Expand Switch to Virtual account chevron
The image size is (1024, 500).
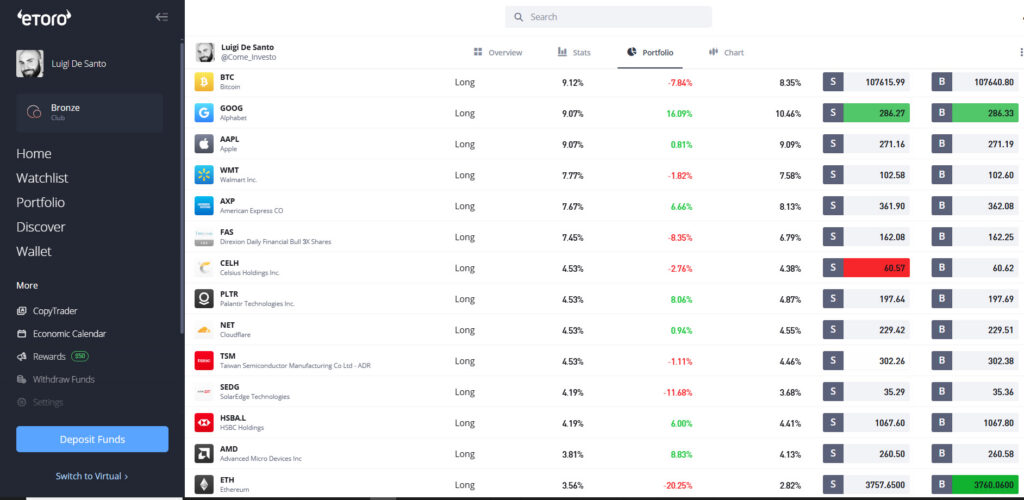[126, 476]
